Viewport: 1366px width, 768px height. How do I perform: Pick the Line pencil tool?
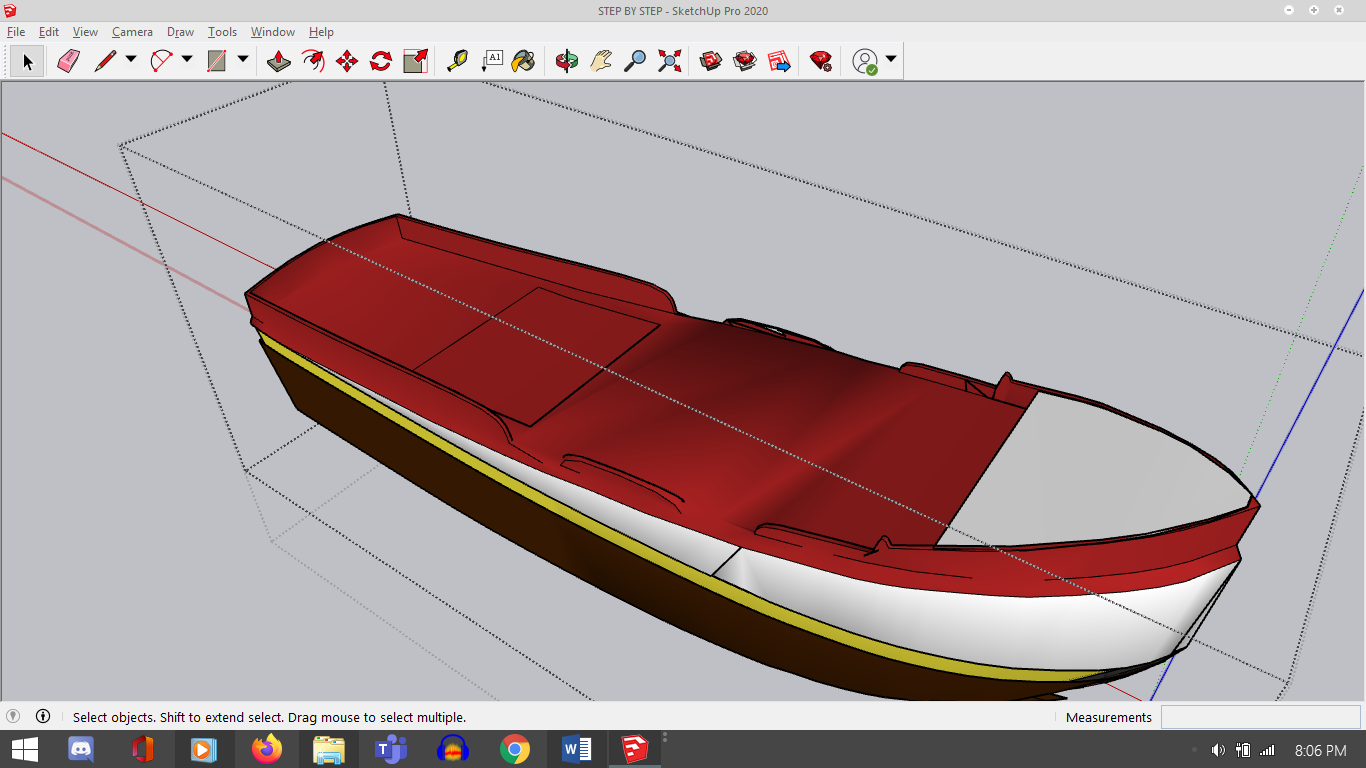pos(105,61)
